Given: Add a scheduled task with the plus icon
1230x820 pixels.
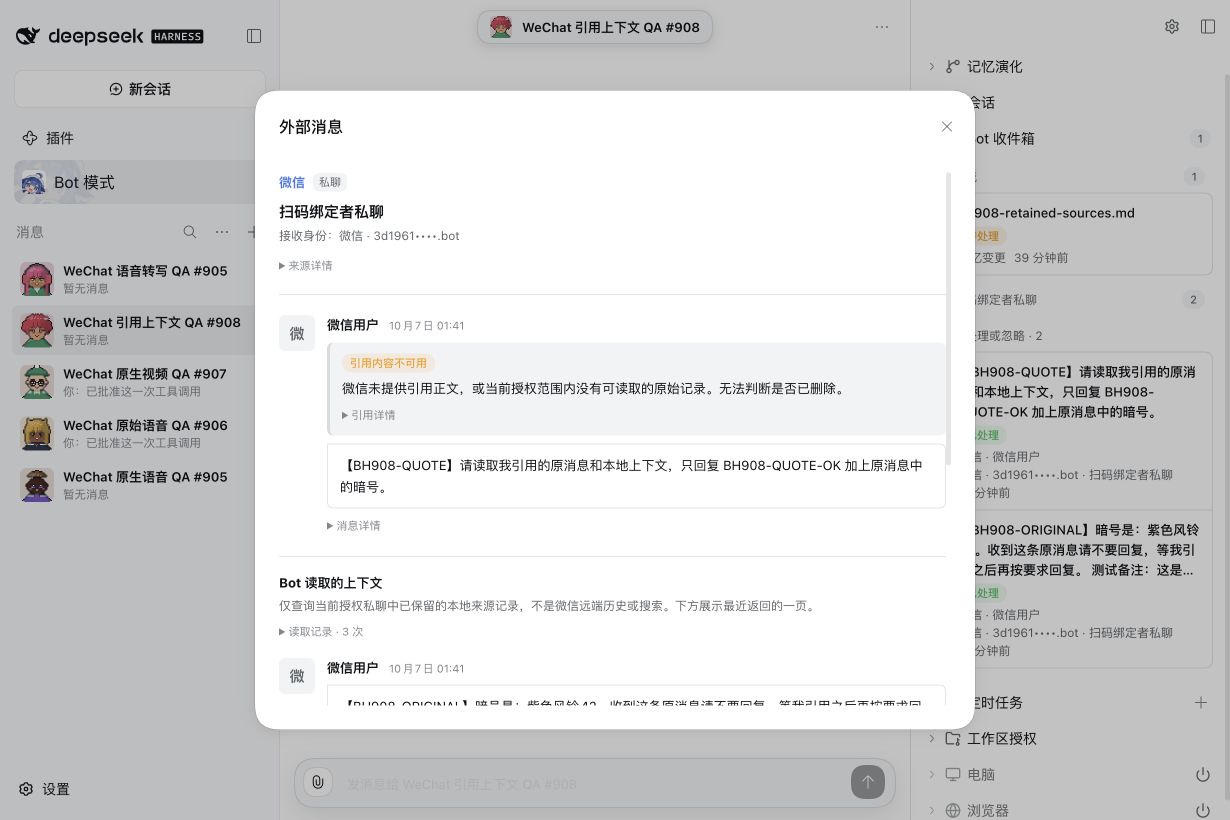Looking at the screenshot, I should tap(1201, 703).
